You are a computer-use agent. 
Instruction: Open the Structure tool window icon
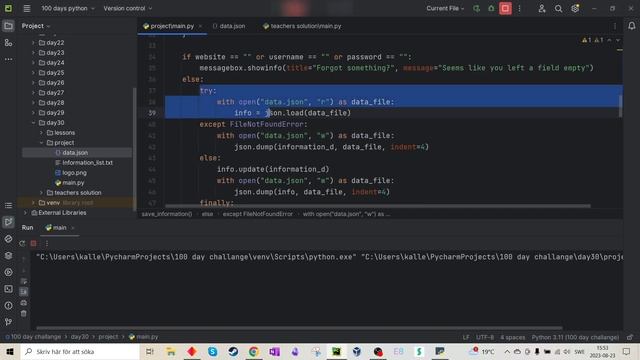coord(8,42)
